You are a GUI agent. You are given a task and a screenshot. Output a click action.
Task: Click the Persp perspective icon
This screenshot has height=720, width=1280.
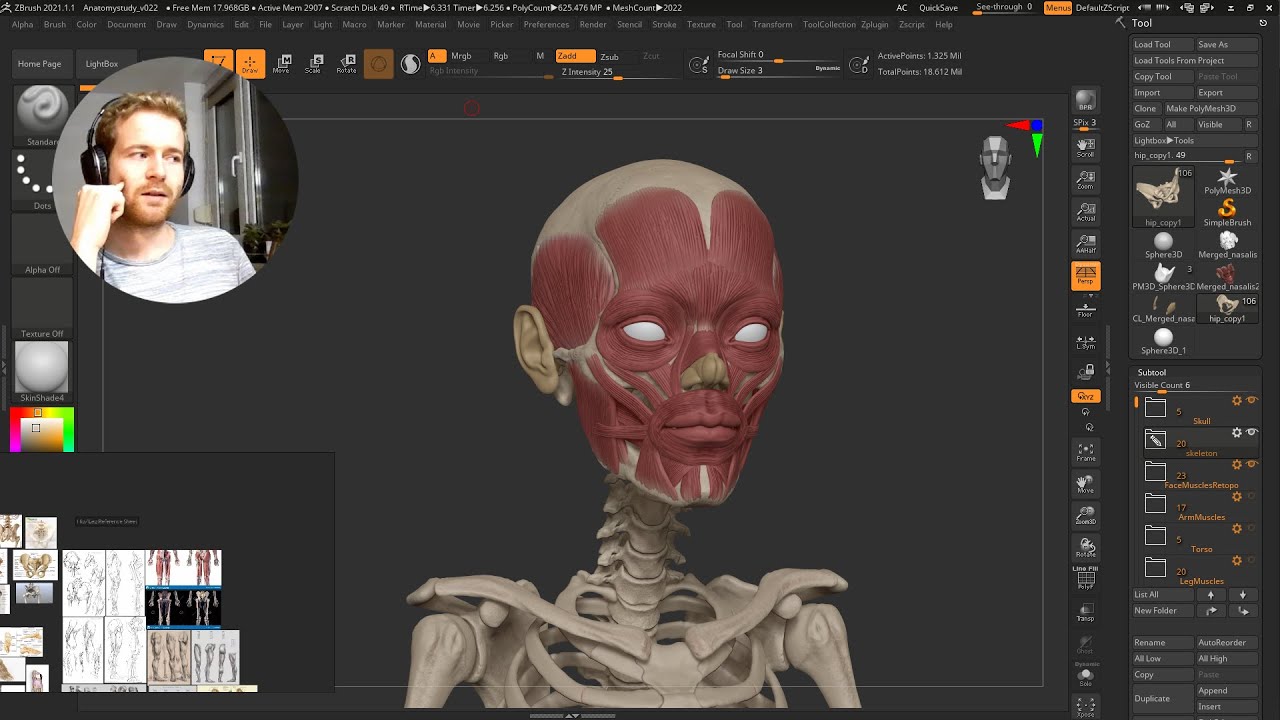pyautogui.click(x=1085, y=276)
